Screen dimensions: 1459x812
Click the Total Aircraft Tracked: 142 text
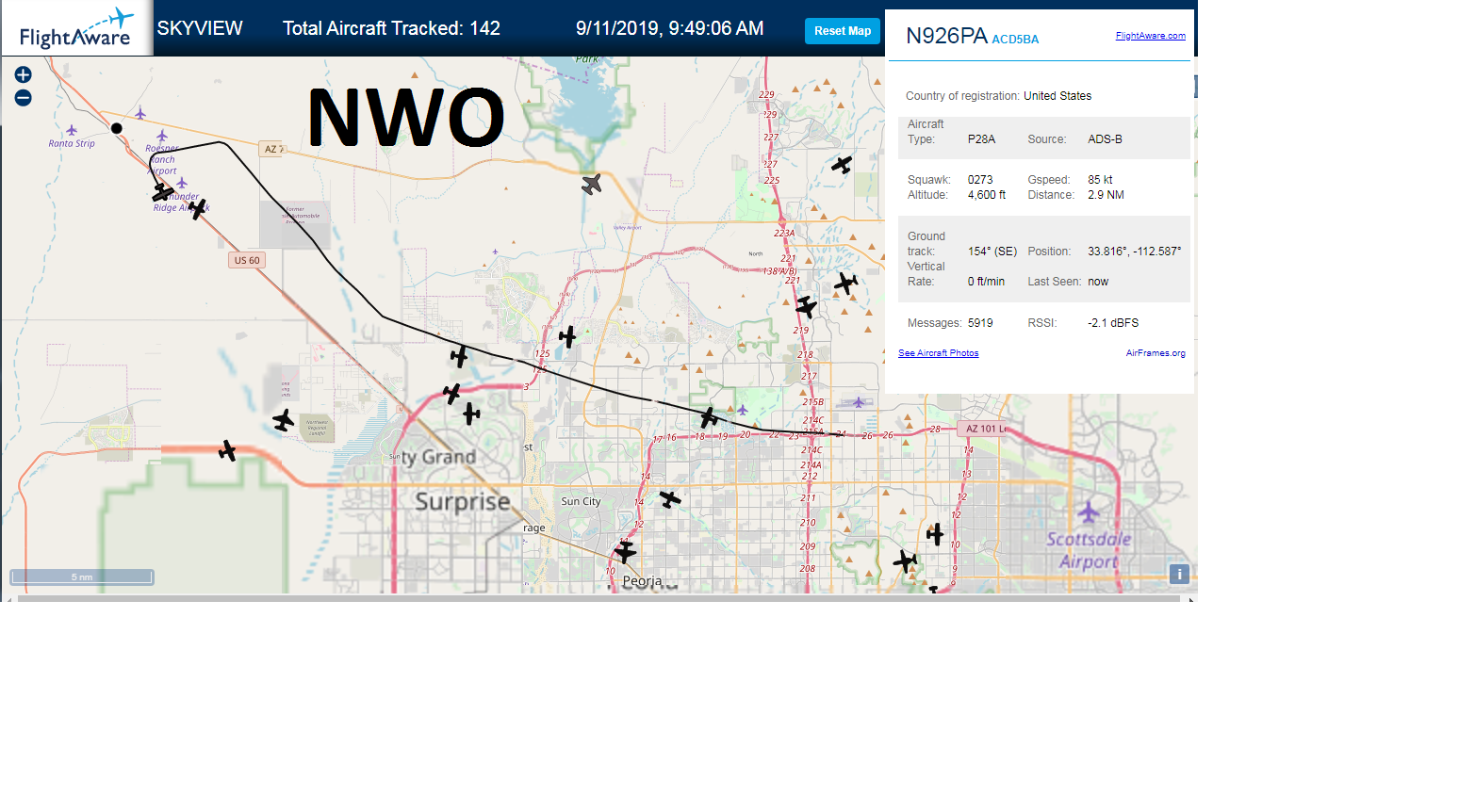click(x=391, y=28)
